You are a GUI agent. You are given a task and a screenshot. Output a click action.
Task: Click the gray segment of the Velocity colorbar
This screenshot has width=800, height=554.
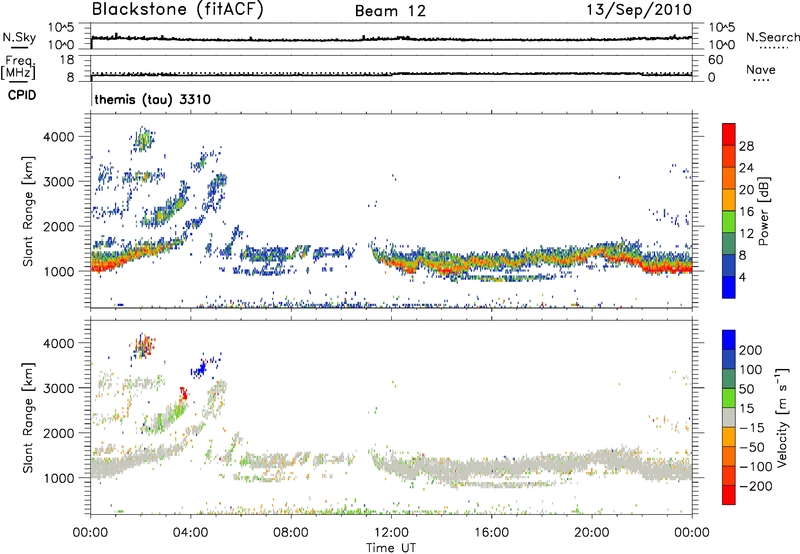coord(729,417)
